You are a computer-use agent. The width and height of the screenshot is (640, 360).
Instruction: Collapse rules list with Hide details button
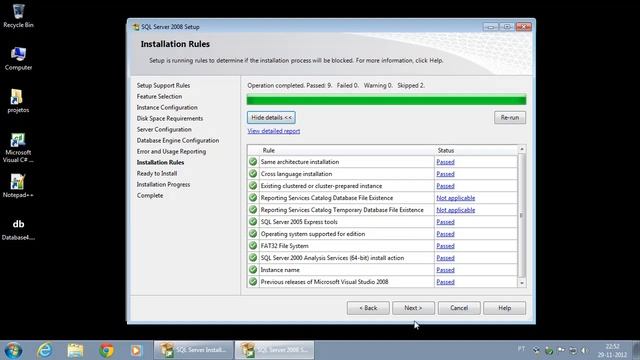[x=271, y=118]
